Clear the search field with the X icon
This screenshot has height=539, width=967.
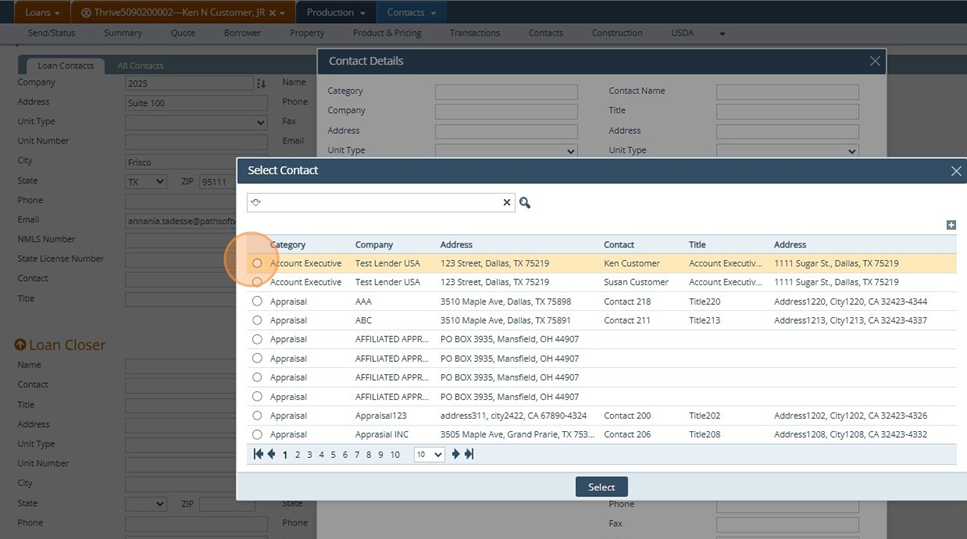click(507, 203)
